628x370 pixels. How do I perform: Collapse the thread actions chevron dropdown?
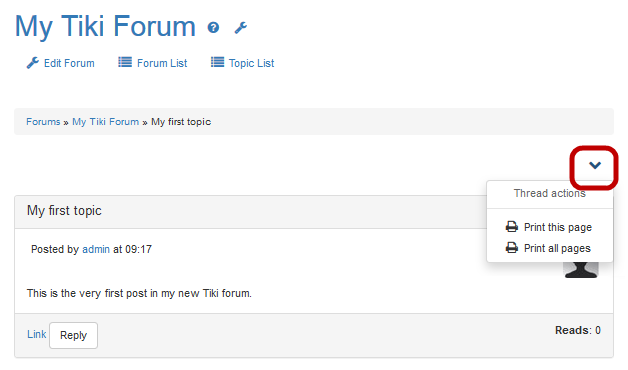[595, 165]
